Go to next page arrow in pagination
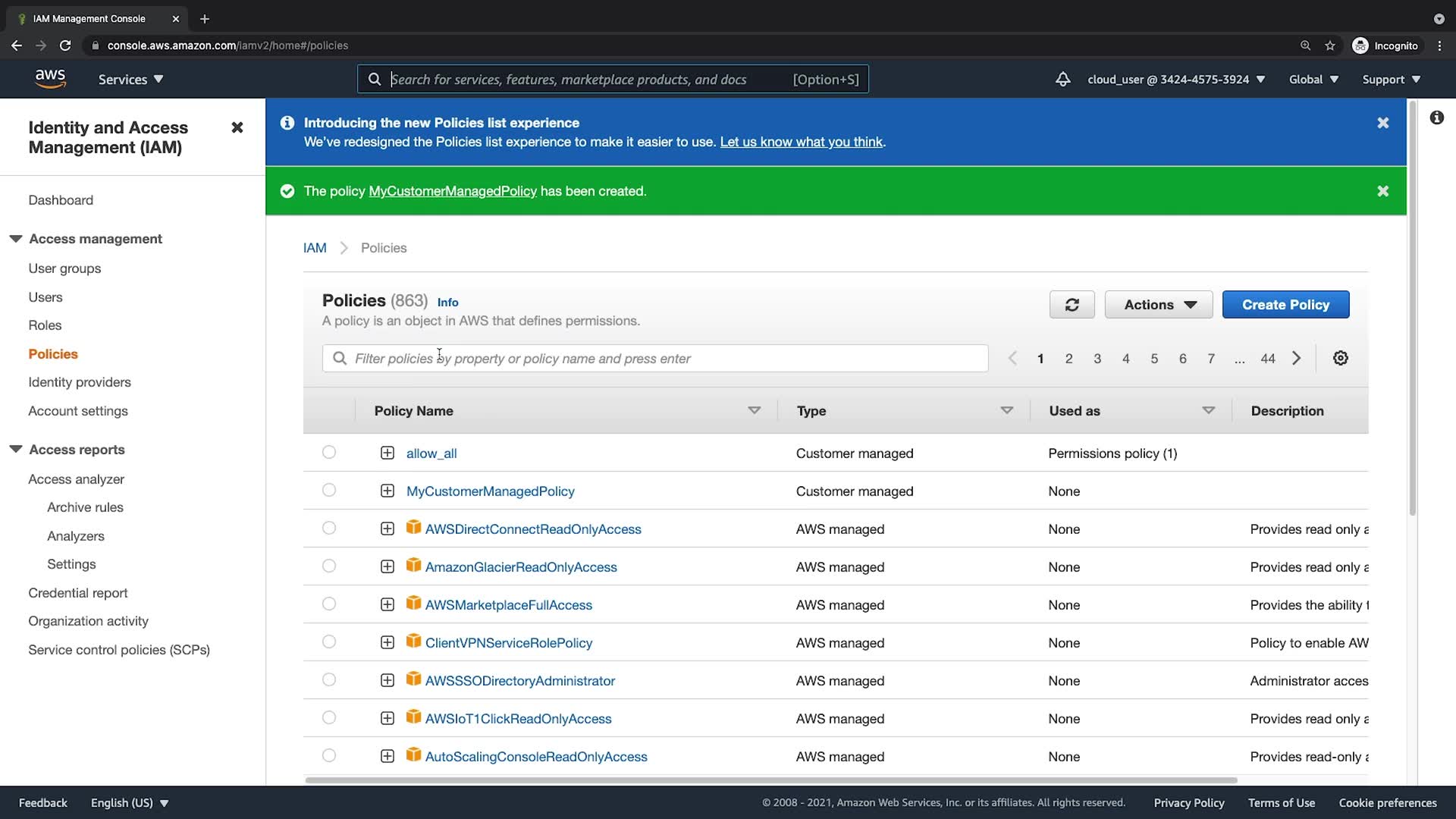The width and height of the screenshot is (1456, 819). coord(1296,358)
